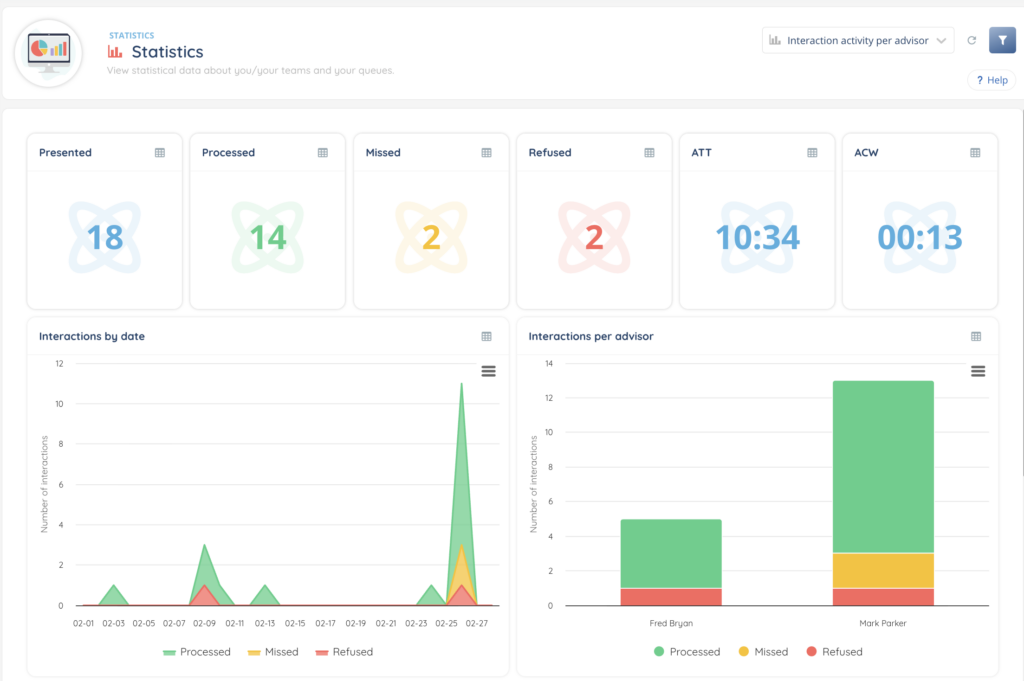Open Interactions per advisor chart hamburger menu
Viewport: 1024px width, 681px height.
[x=978, y=371]
